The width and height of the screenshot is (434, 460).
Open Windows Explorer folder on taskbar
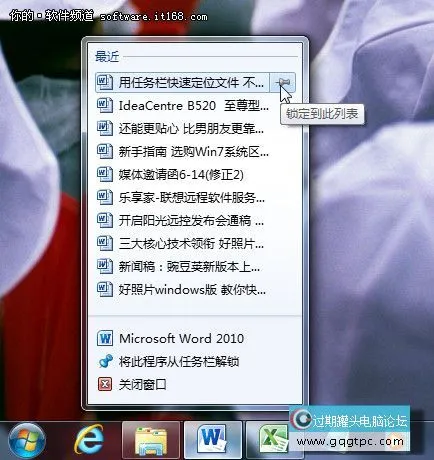[151, 441]
